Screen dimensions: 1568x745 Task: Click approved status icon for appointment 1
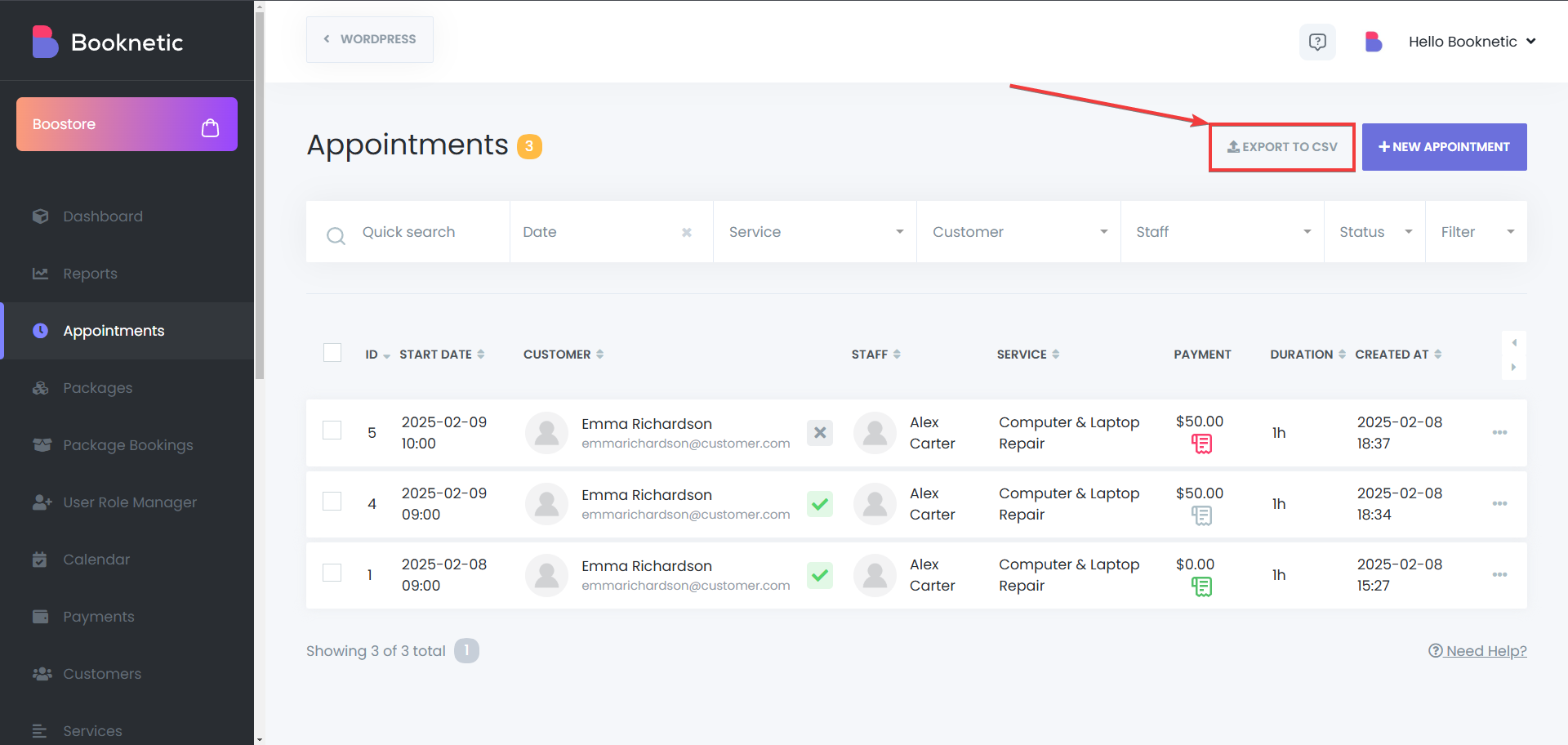click(820, 575)
